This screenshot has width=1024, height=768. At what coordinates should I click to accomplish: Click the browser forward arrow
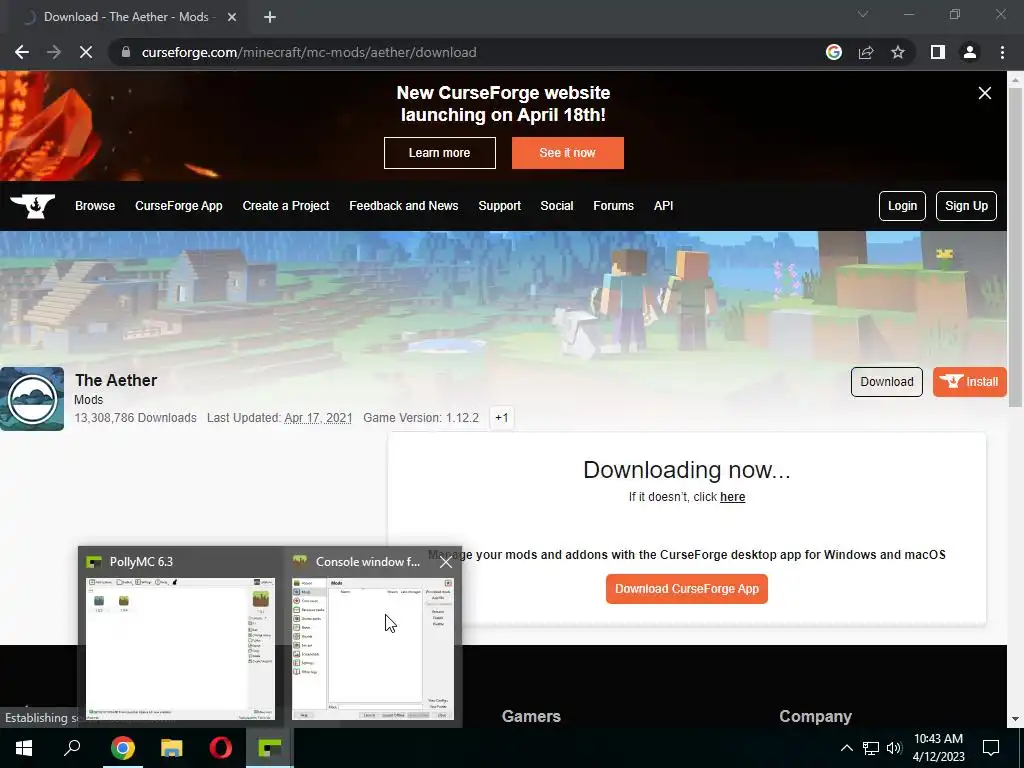point(54,52)
